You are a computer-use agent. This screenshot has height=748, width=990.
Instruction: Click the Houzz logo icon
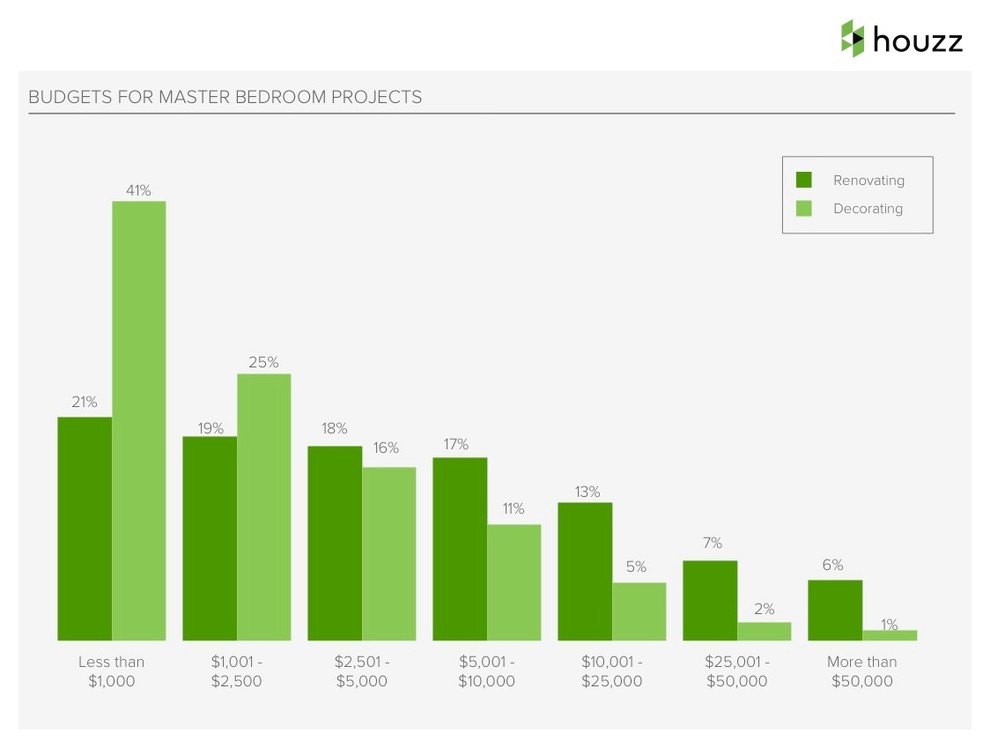tap(852, 38)
